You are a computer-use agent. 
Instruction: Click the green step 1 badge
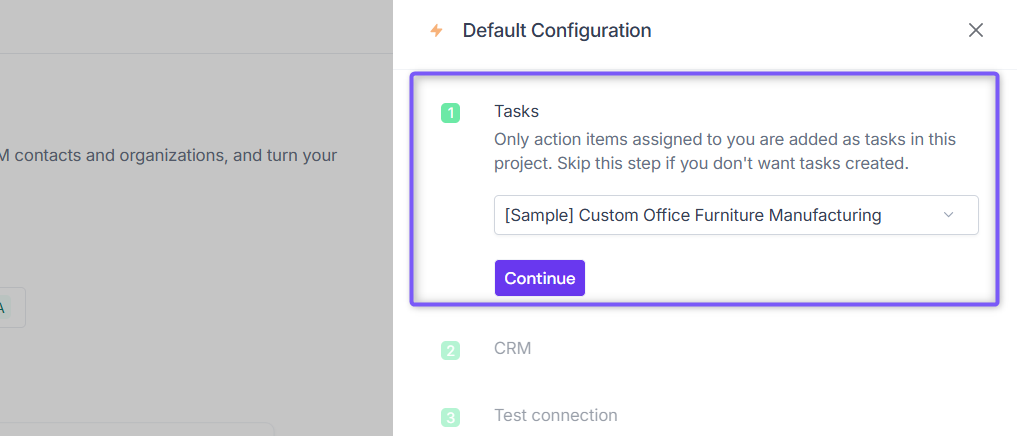[x=450, y=113]
